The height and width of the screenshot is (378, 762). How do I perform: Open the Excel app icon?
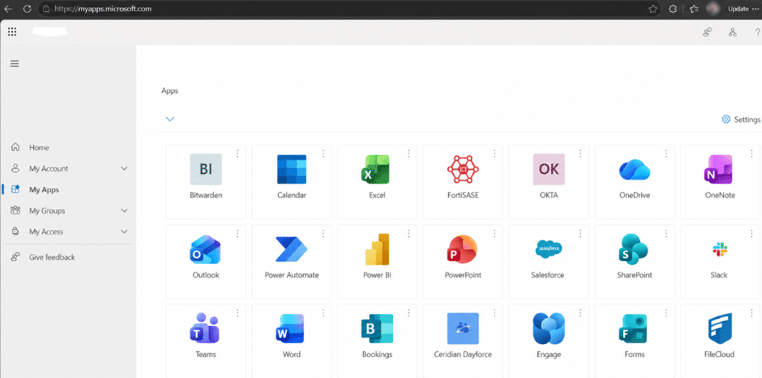pyautogui.click(x=375, y=169)
